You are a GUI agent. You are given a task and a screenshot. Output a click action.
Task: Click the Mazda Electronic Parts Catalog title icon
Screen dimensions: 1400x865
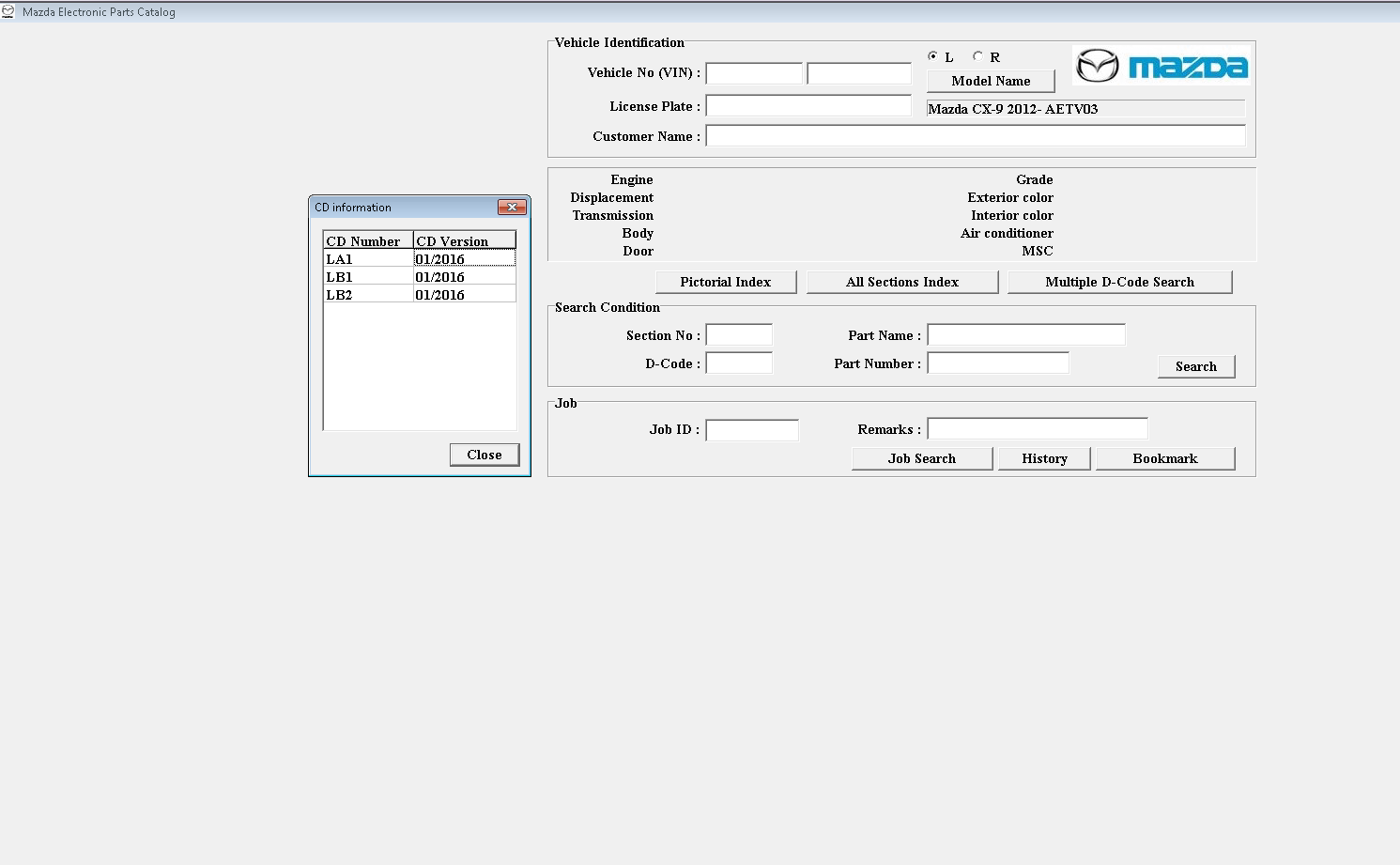pyautogui.click(x=8, y=11)
